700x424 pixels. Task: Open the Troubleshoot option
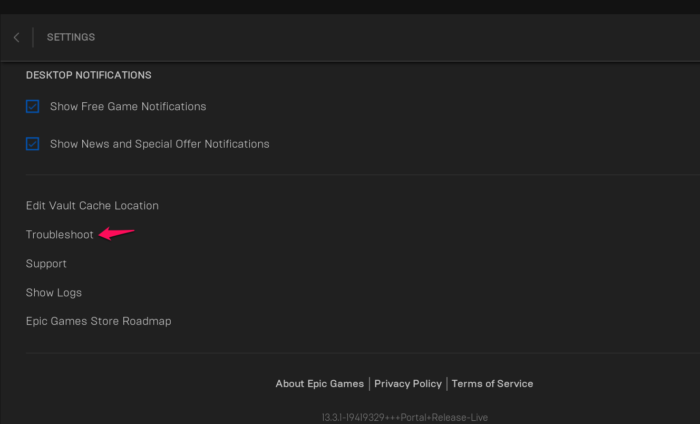tap(60, 235)
